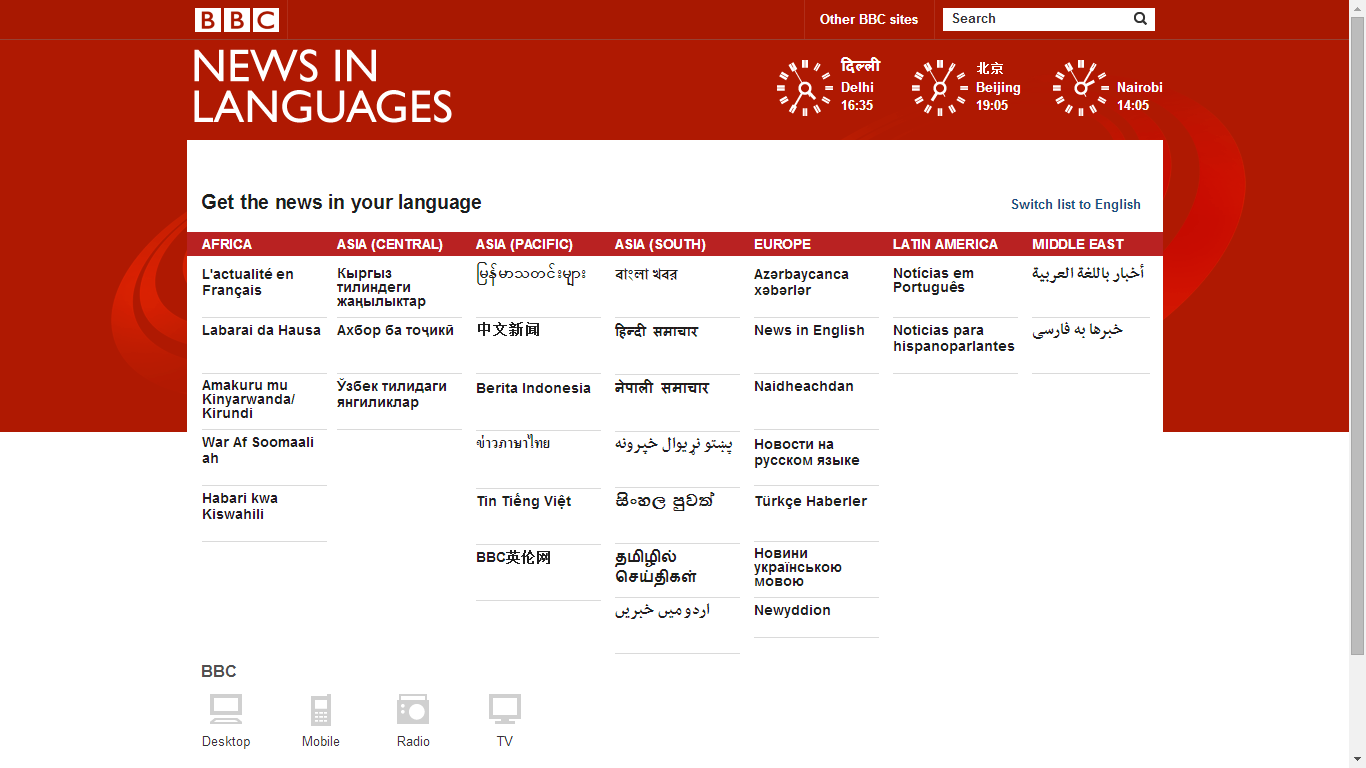Viewport: 1366px width, 768px height.
Task: Open the Burmese news link
Action: pos(531,274)
